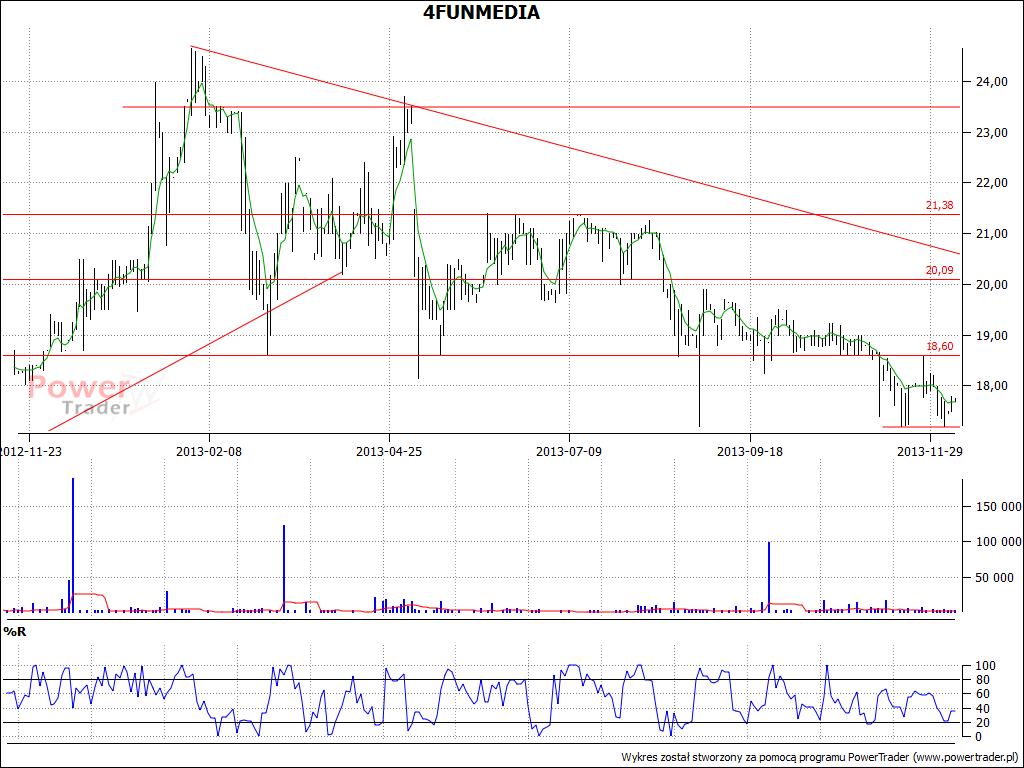Click the 20 value on %R axis
Screen dimensions: 1024x768
pyautogui.click(x=985, y=723)
